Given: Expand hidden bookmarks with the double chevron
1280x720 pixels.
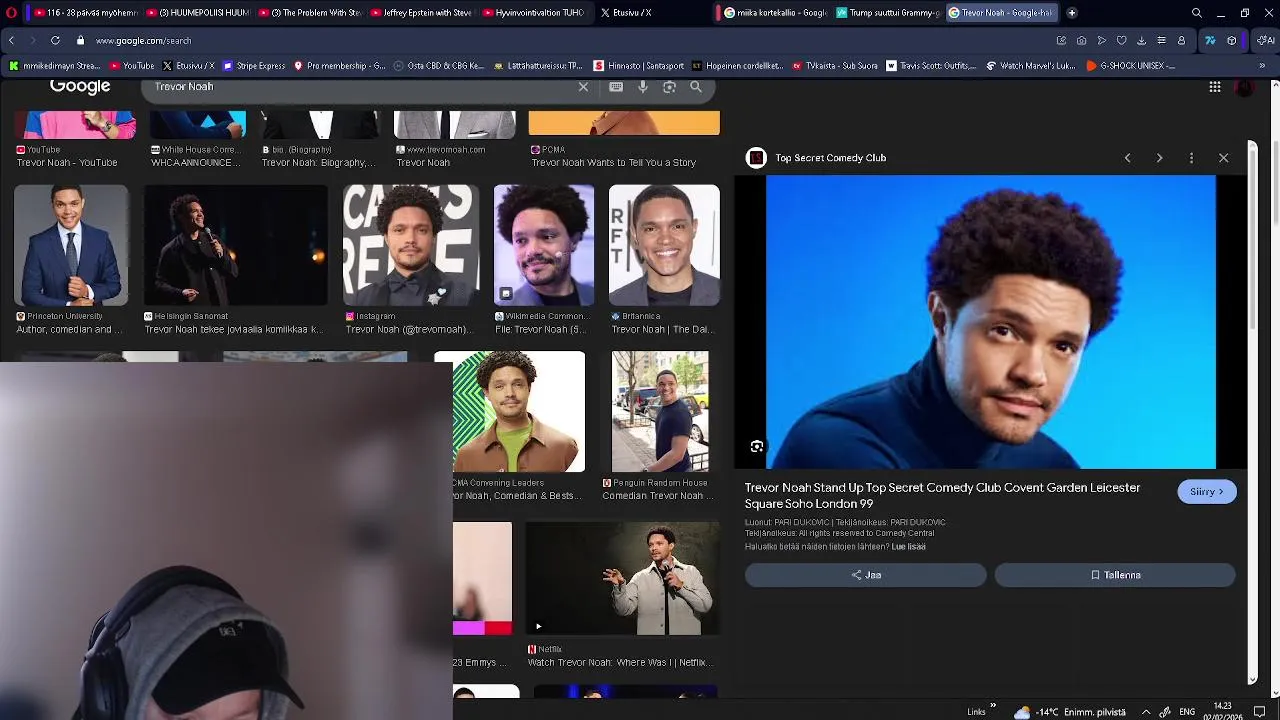Looking at the screenshot, I should 1261,65.
